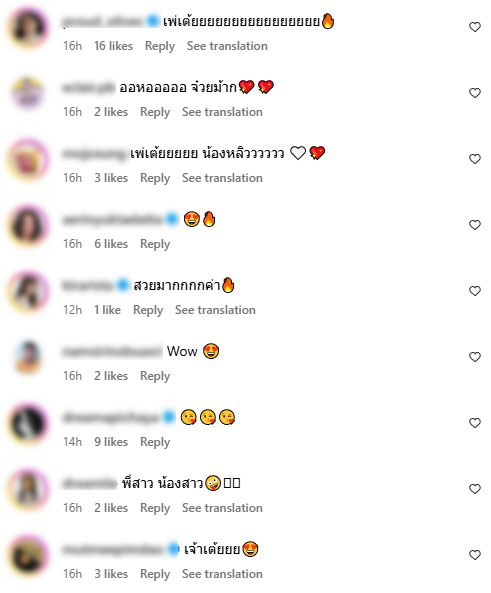Tap the heart on the three kissing-emoji comment
Image resolution: width=491 pixels, height=593 pixels.
pyautogui.click(x=475, y=423)
